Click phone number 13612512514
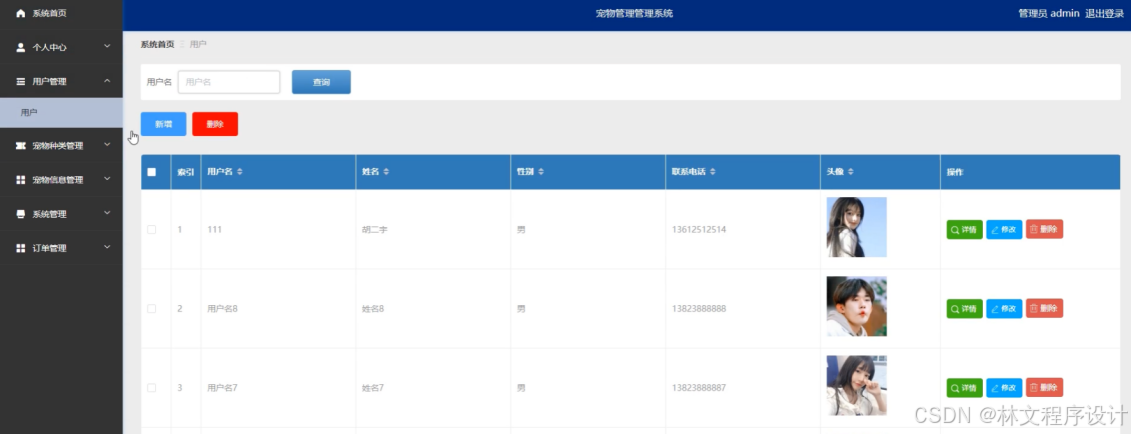Image resolution: width=1132 pixels, height=435 pixels. (x=699, y=229)
